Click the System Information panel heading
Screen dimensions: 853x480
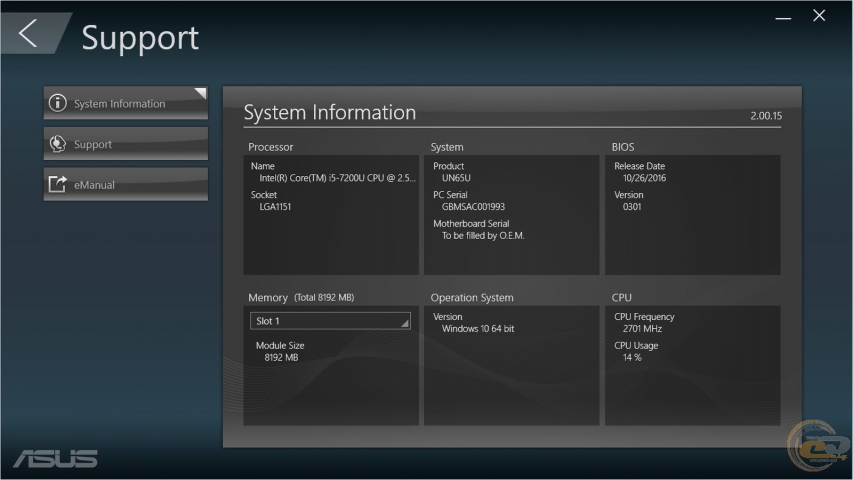(330, 113)
